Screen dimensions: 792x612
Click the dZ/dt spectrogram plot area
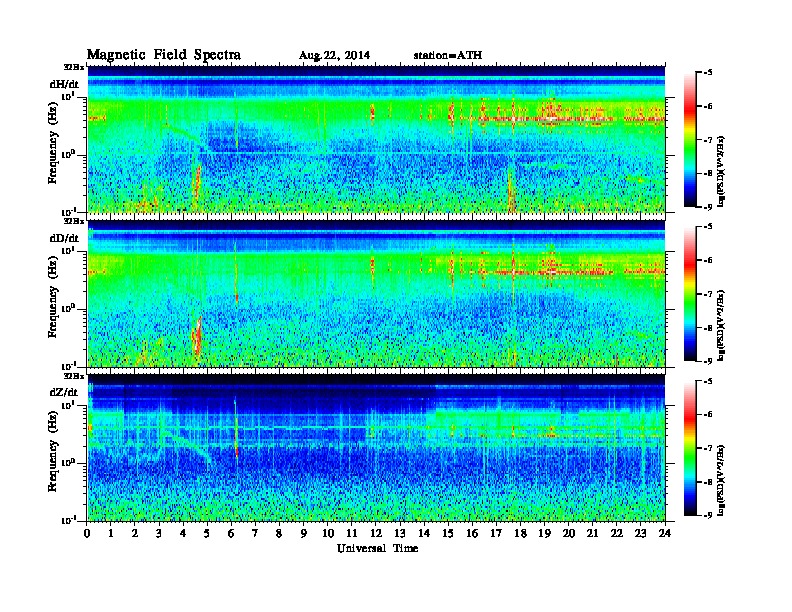point(376,448)
